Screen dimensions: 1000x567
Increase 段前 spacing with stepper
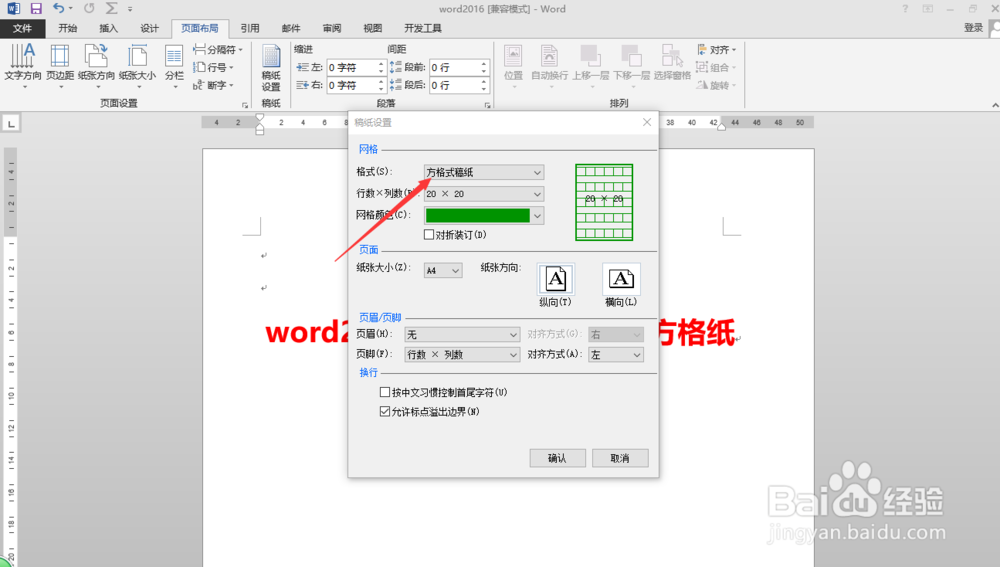(x=483, y=64)
